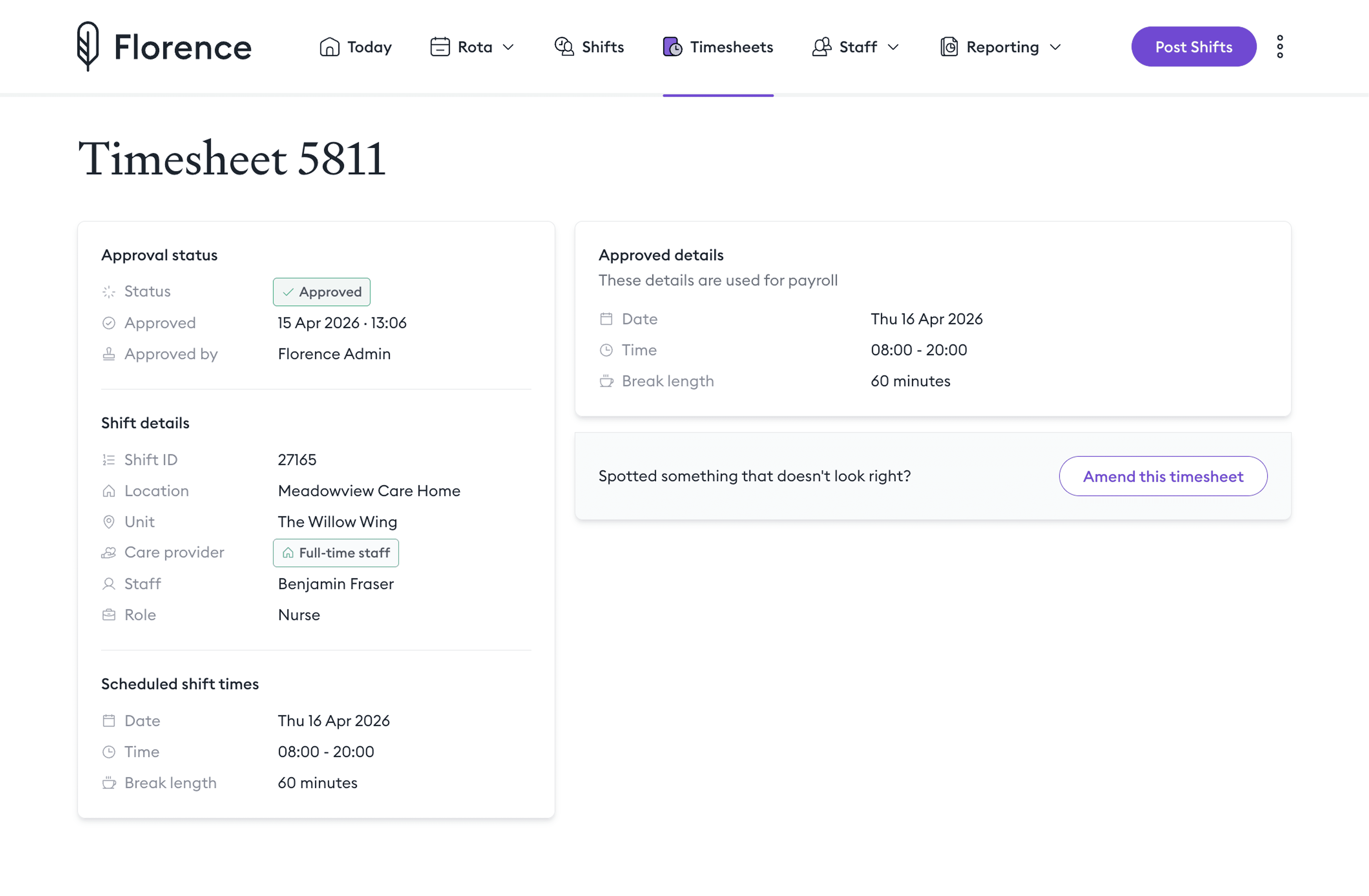Image resolution: width=1369 pixels, height=896 pixels.
Task: Click the approved details break 60 minutes
Action: click(x=911, y=381)
